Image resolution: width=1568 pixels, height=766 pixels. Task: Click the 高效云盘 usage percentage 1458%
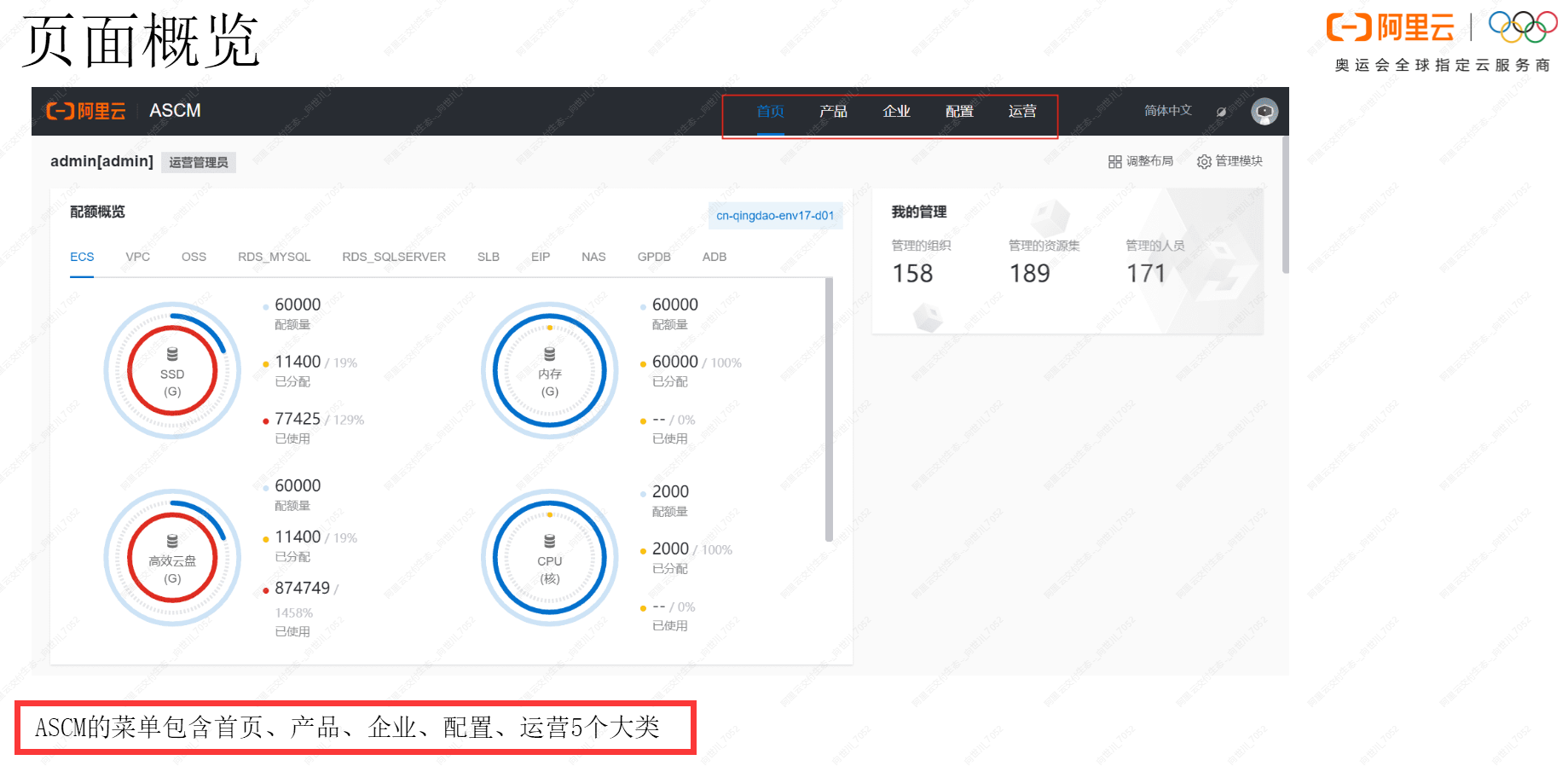[x=293, y=612]
